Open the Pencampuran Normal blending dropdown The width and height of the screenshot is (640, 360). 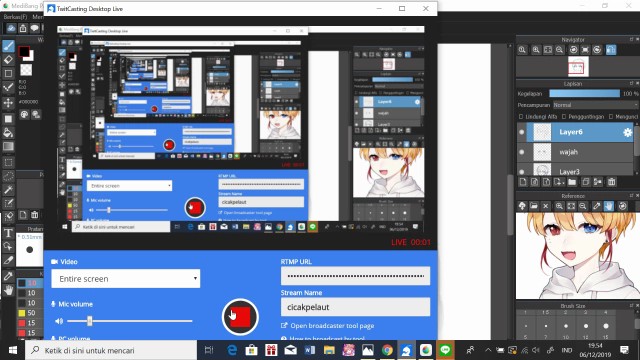click(595, 105)
